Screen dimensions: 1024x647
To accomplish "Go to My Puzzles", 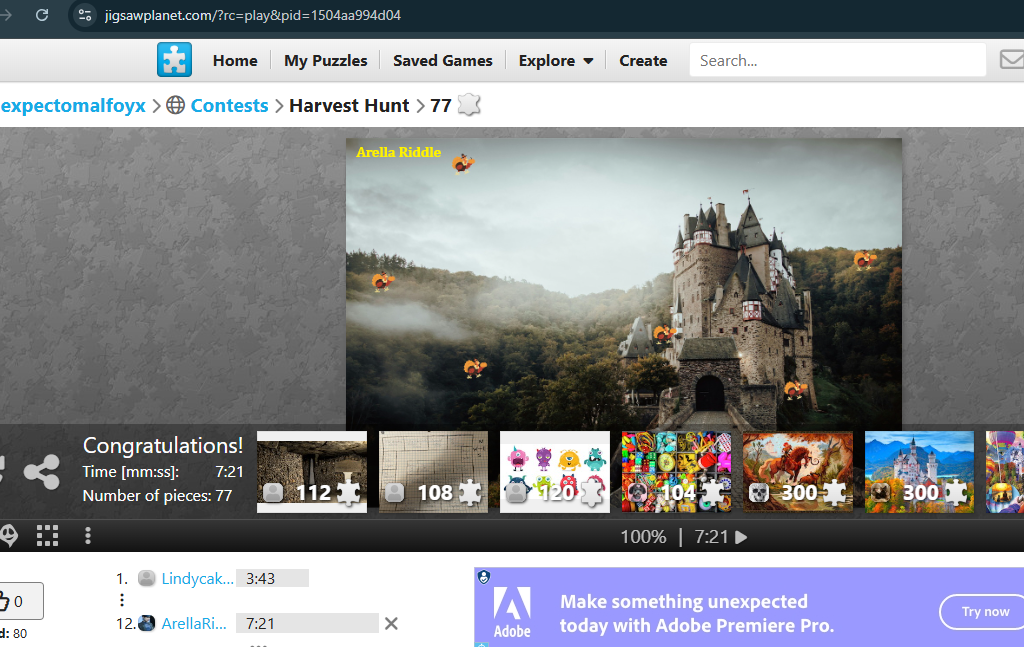I will pos(326,61).
